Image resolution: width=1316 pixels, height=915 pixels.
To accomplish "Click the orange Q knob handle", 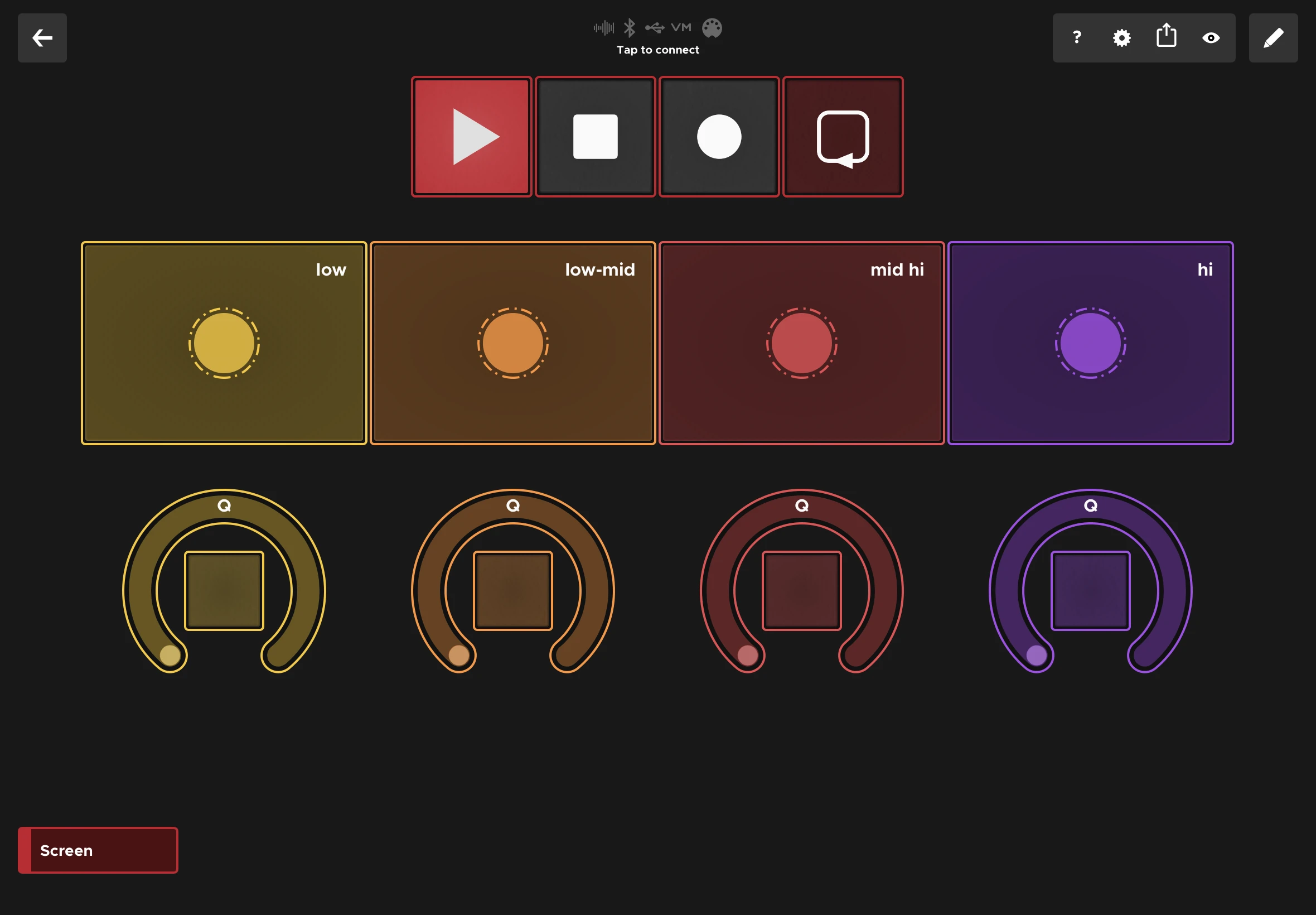I will [458, 654].
